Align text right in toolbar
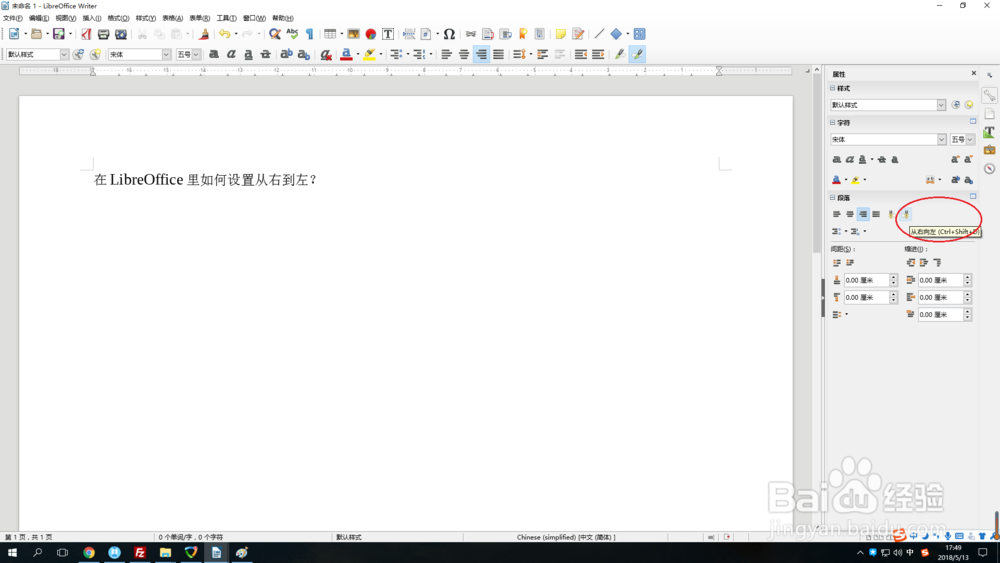The width and height of the screenshot is (1000, 563). click(481, 54)
